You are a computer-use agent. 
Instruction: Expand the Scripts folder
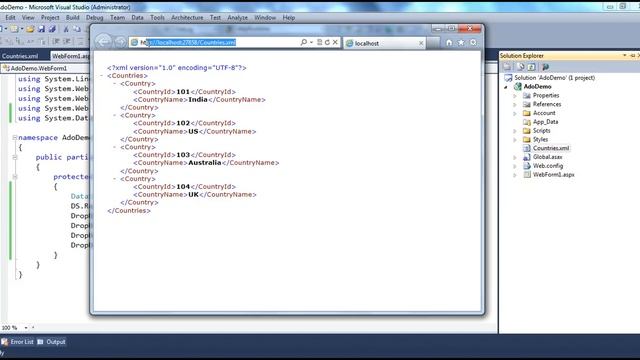(515, 131)
